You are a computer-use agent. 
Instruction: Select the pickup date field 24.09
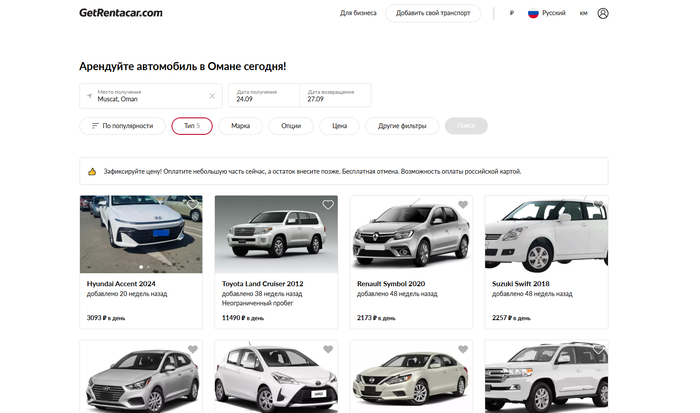(x=264, y=96)
